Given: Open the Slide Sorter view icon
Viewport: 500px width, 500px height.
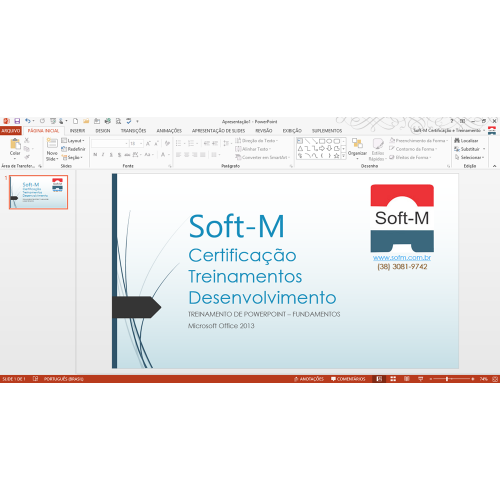Looking at the screenshot, I should 393,379.
